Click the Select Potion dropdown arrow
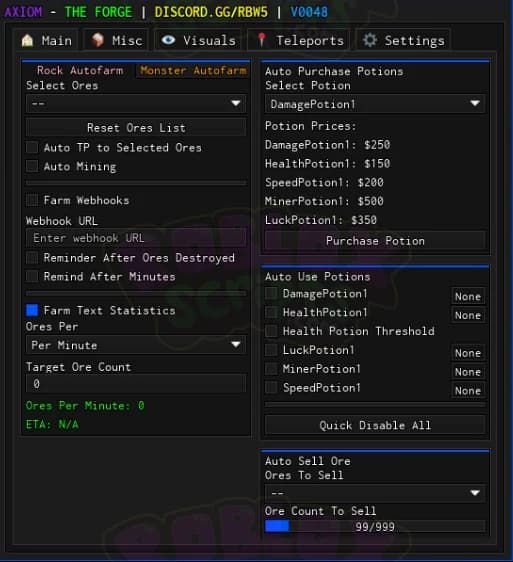 [475, 104]
